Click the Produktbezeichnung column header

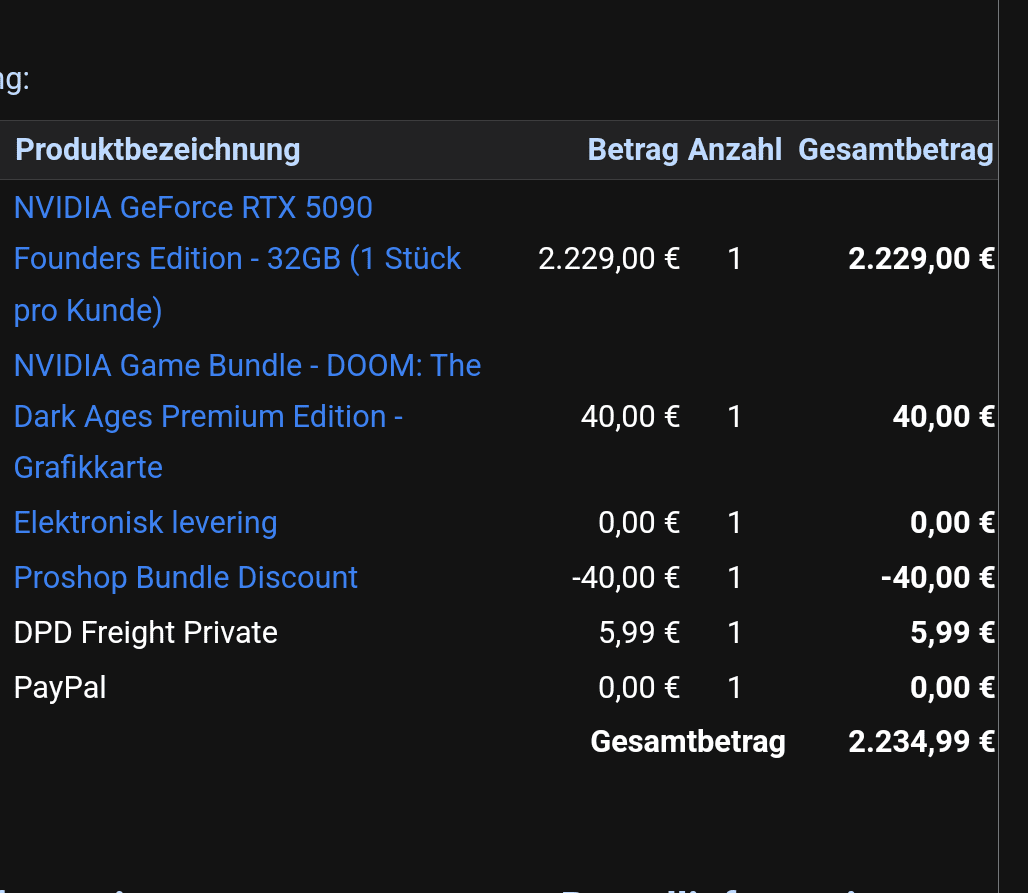pos(158,150)
